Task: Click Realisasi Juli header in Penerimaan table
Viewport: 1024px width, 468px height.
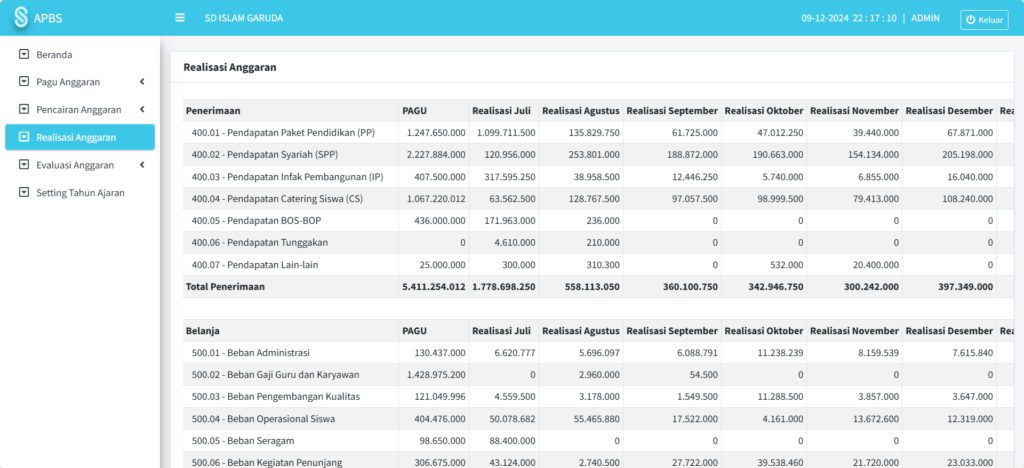Action: coord(502,111)
